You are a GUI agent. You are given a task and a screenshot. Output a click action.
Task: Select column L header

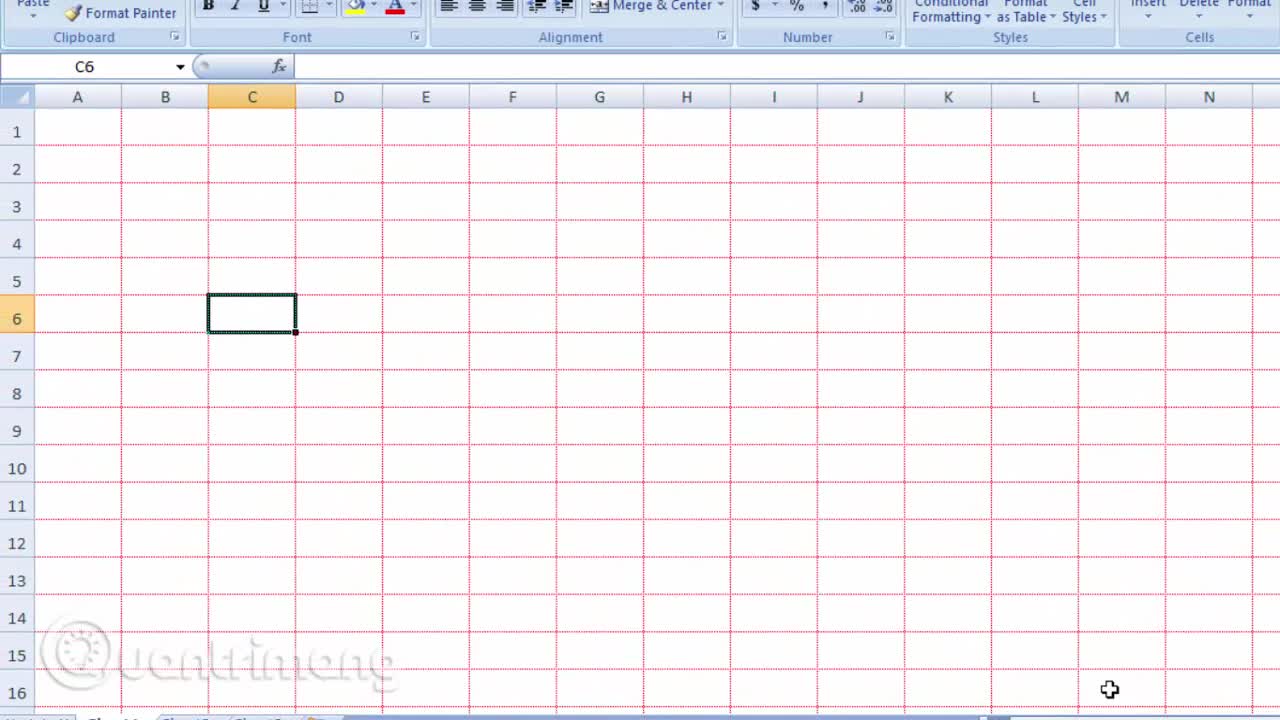(x=1035, y=97)
